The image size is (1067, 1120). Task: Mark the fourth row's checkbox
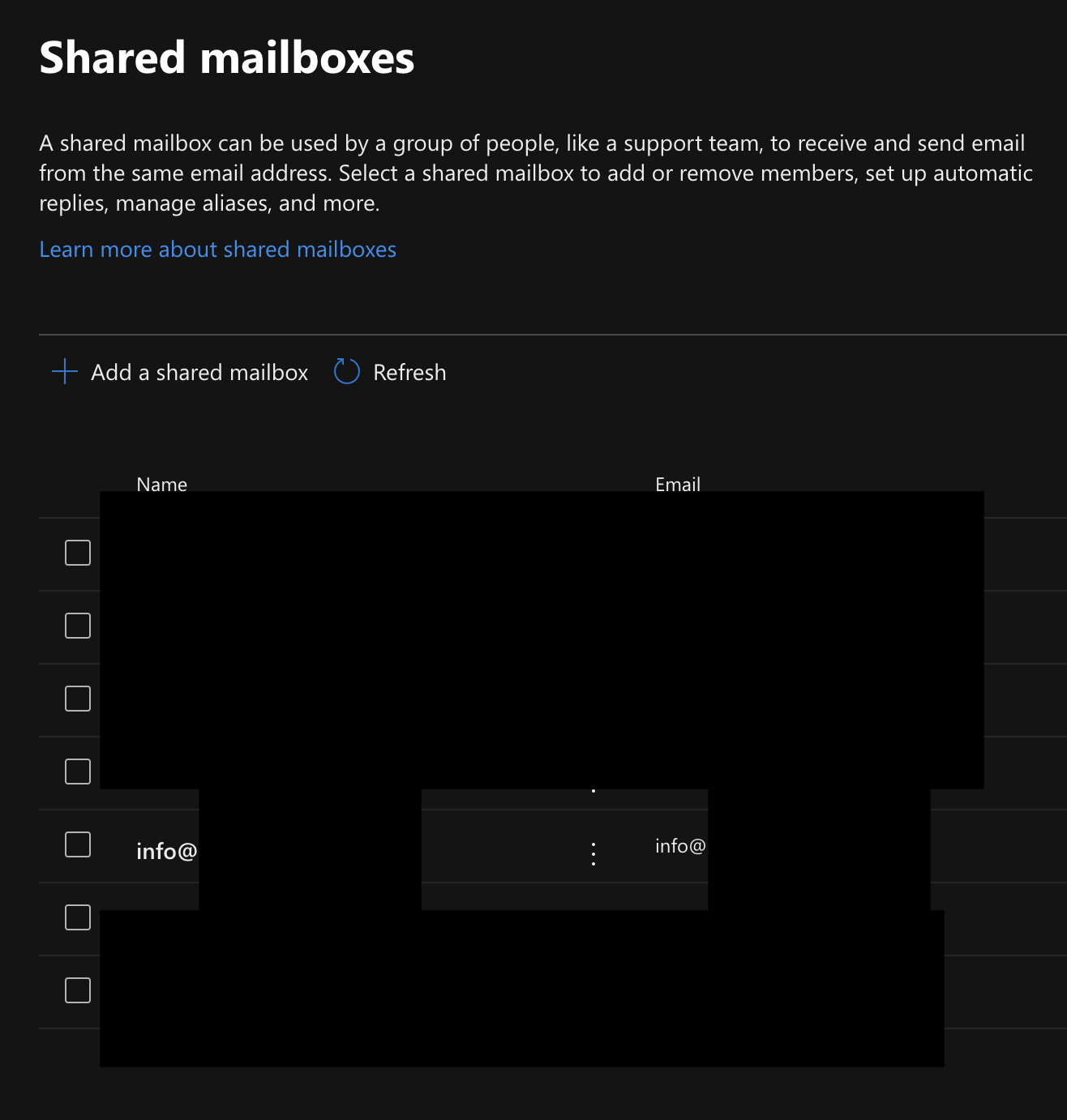pyautogui.click(x=78, y=772)
